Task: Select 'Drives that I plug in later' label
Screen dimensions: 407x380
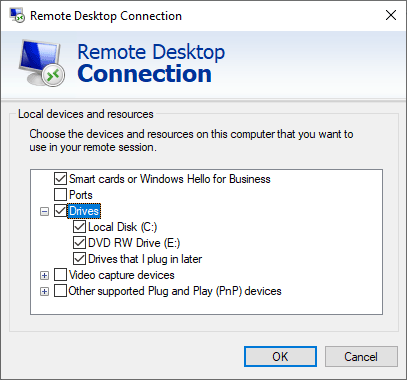Action: (145, 259)
